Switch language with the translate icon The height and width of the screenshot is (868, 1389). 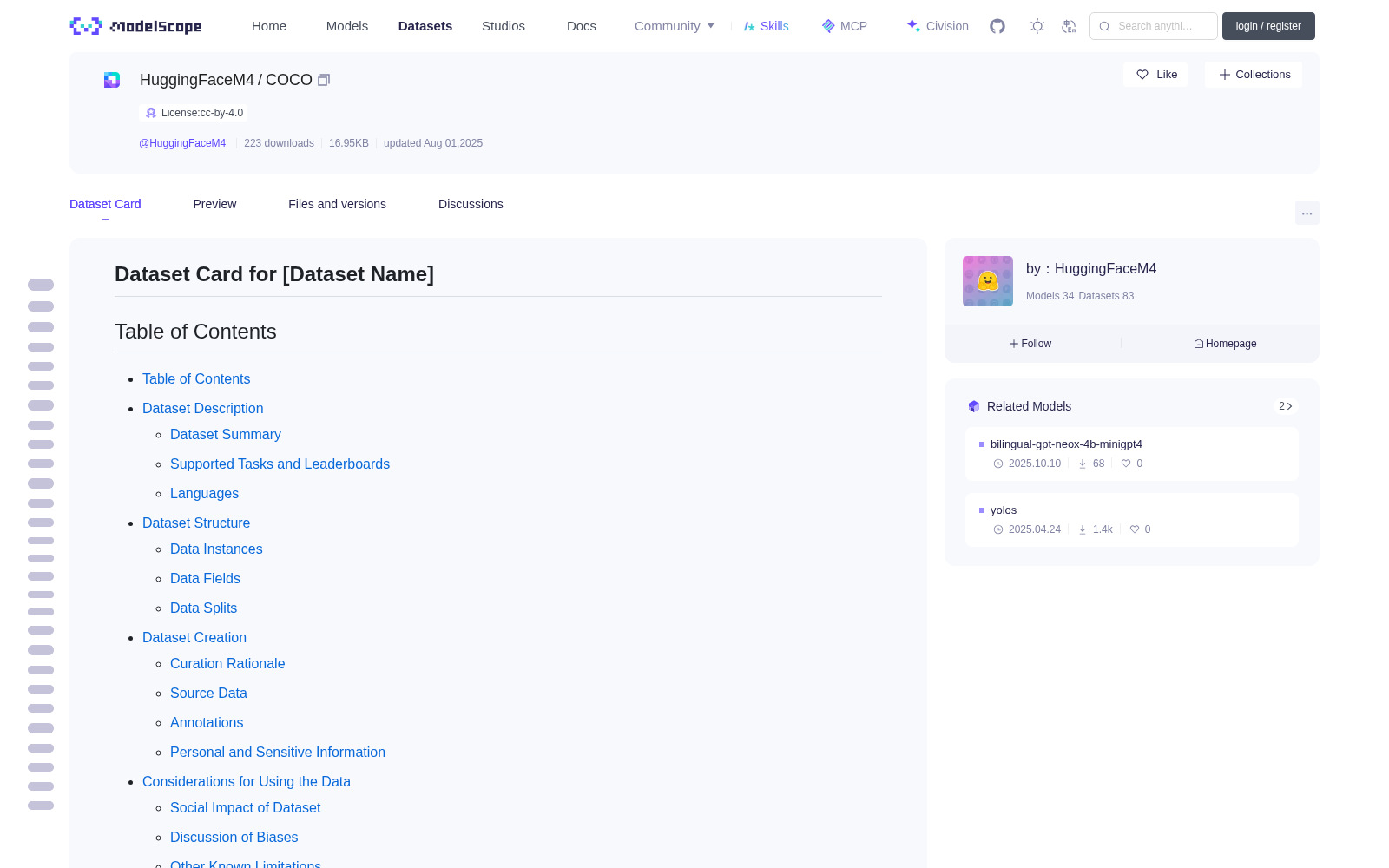1070,26
